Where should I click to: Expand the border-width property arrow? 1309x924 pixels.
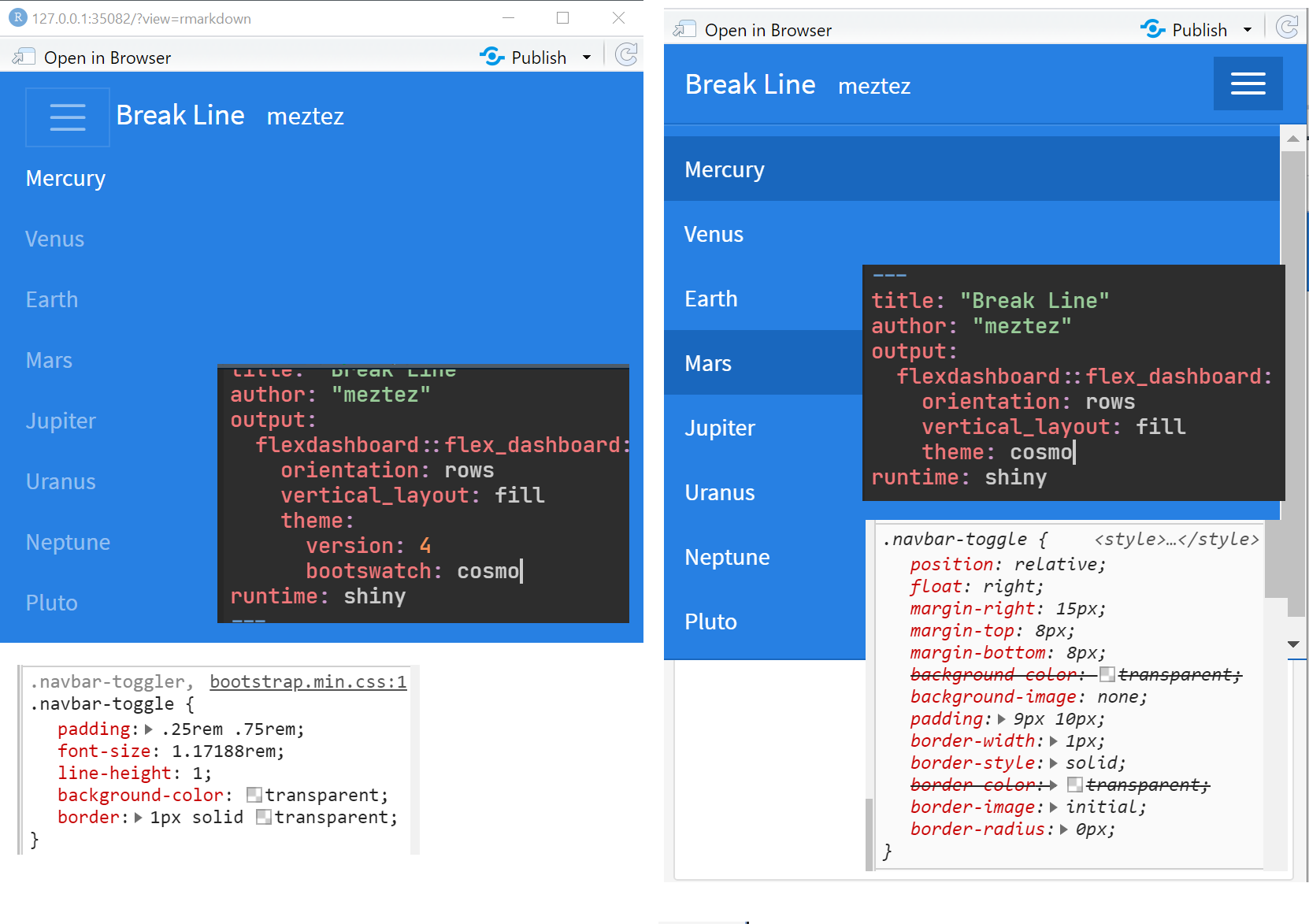(x=1052, y=740)
